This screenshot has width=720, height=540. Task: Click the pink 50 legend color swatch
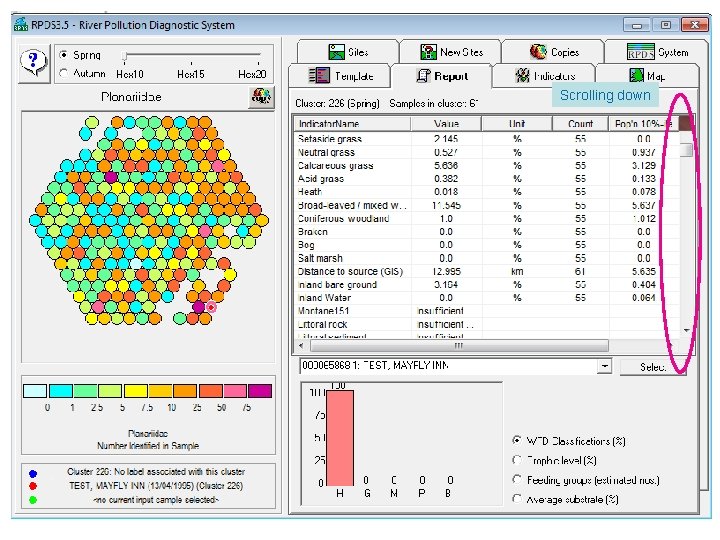click(235, 391)
